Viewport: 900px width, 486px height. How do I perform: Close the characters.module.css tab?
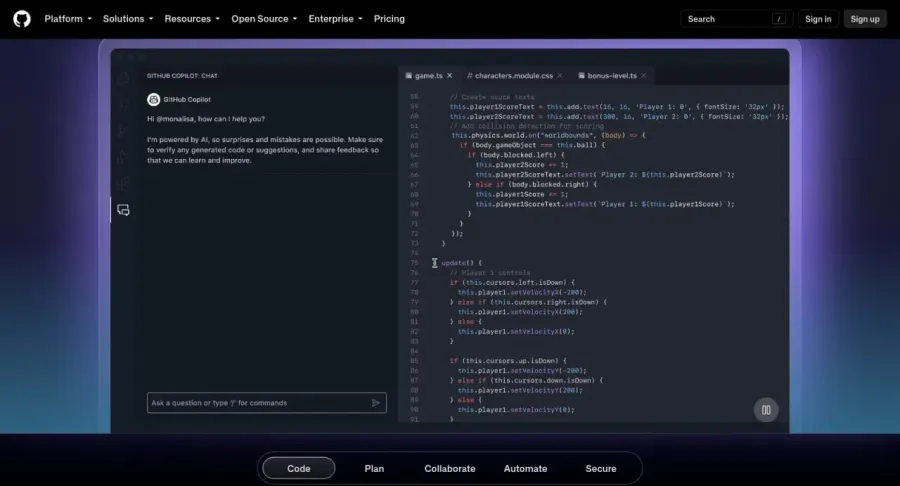(560, 76)
